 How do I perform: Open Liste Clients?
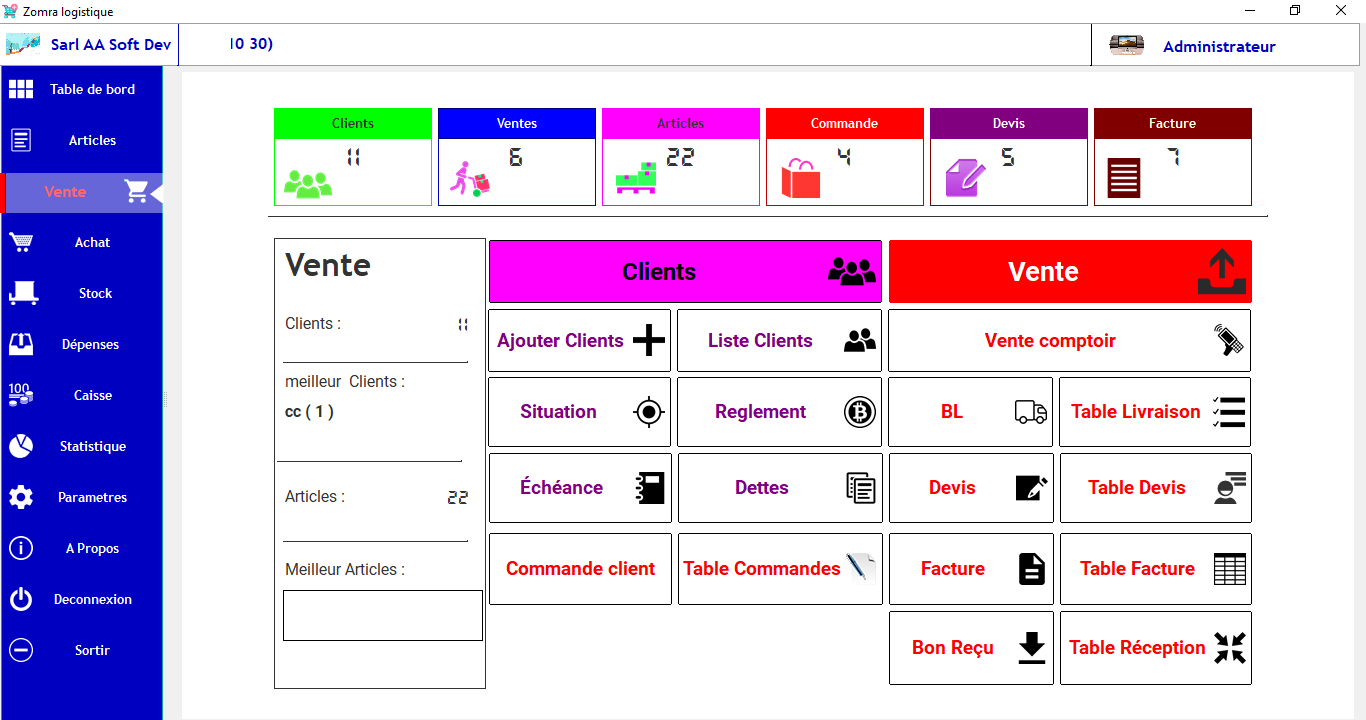coord(779,340)
